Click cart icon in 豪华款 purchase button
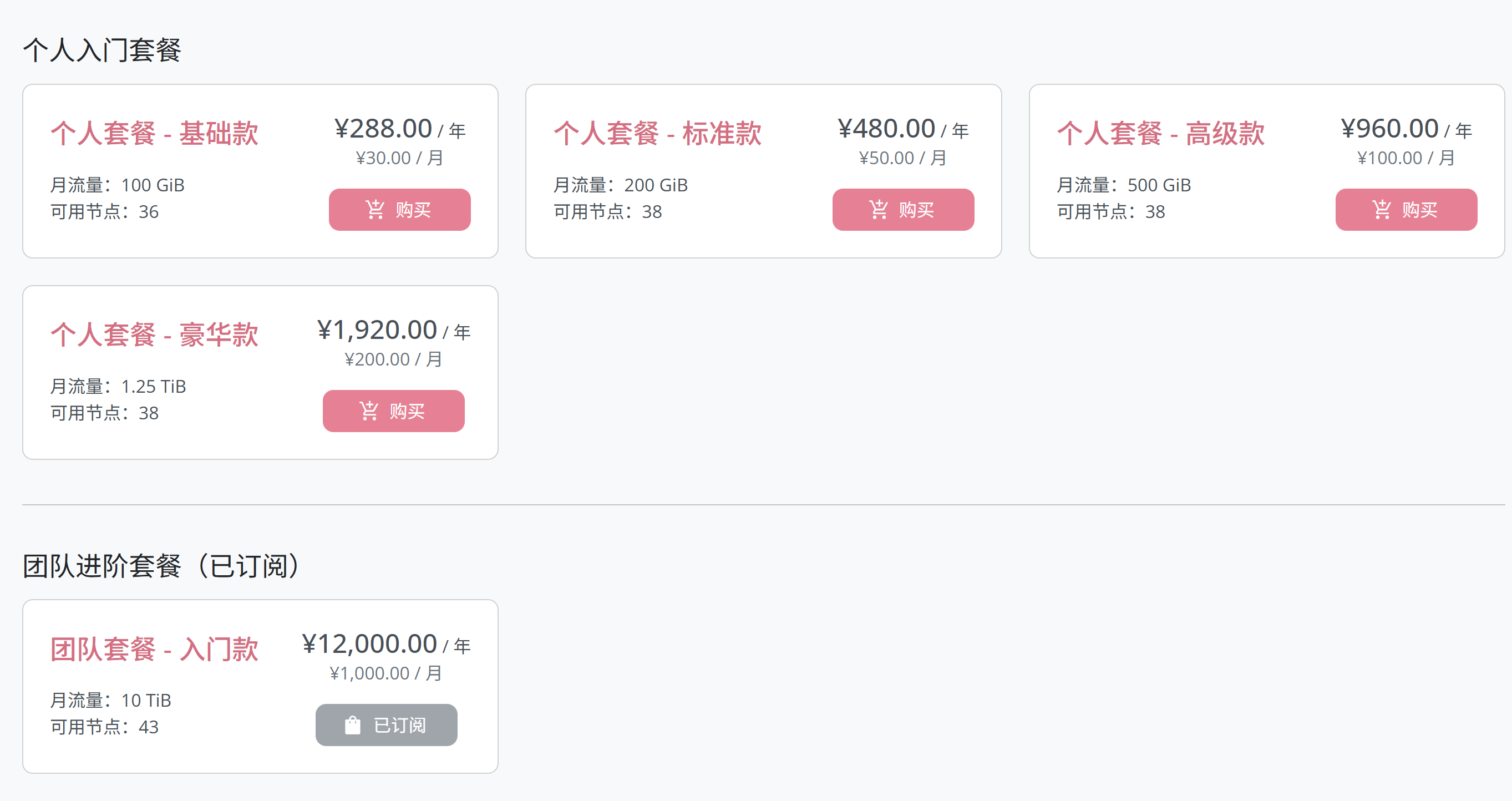The image size is (1512, 801). [x=369, y=411]
